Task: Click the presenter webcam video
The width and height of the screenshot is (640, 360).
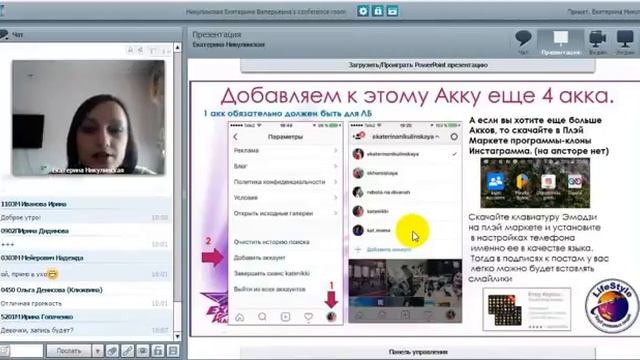Action: 89,118
